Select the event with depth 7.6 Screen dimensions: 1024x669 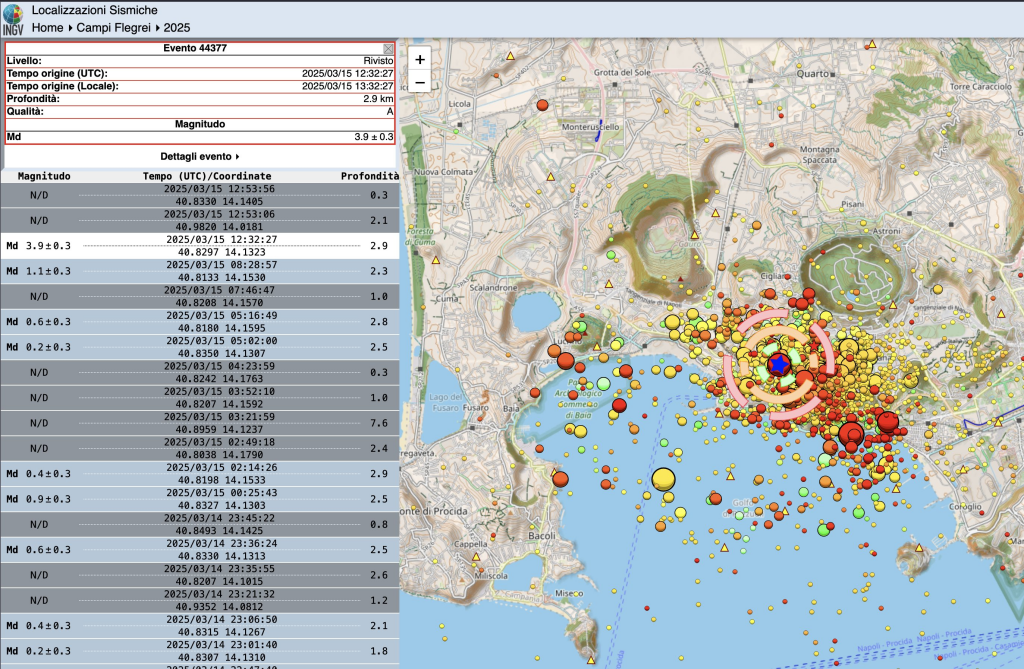coord(200,423)
